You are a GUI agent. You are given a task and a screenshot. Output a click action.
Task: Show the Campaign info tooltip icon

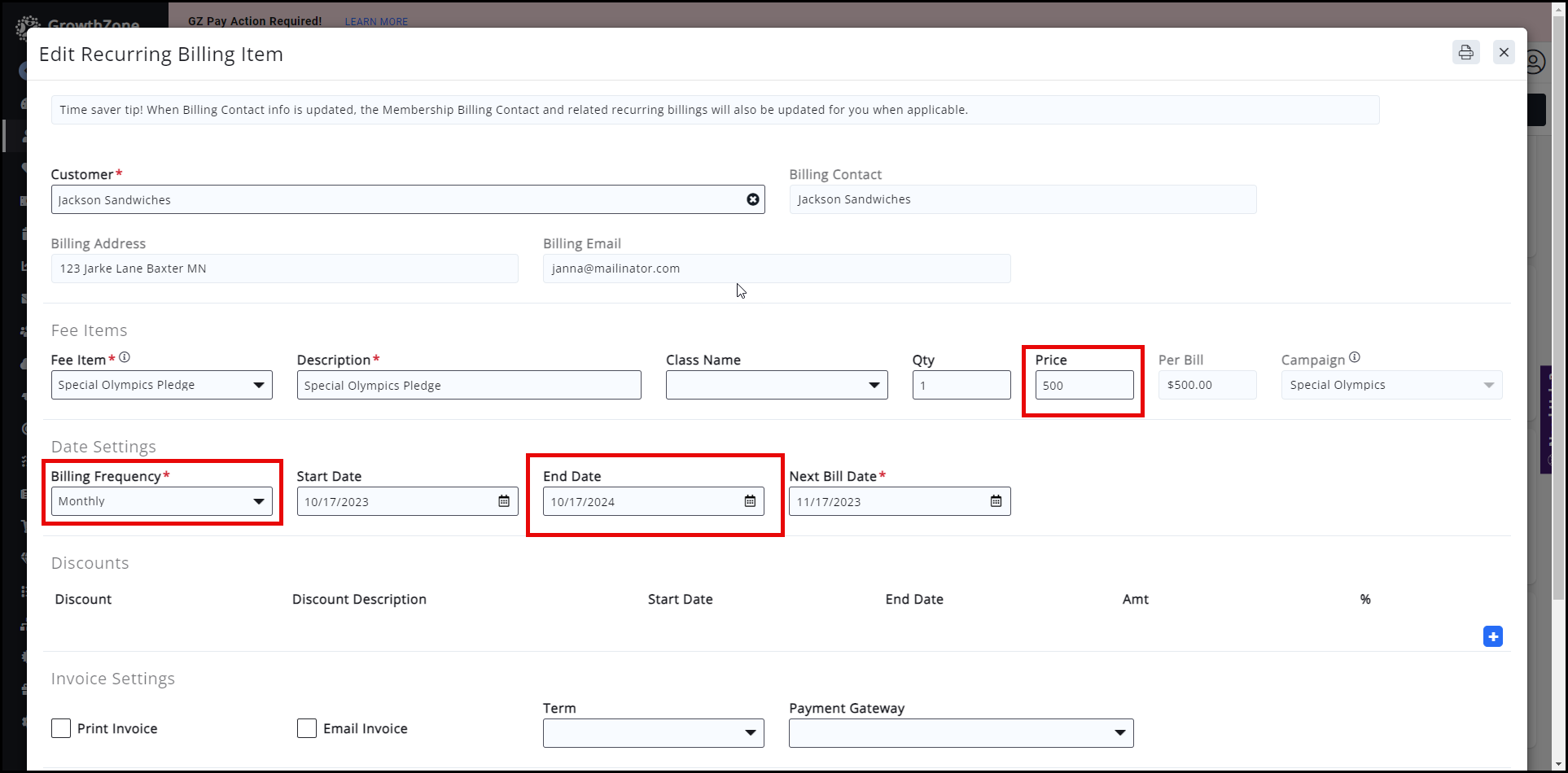(1355, 357)
